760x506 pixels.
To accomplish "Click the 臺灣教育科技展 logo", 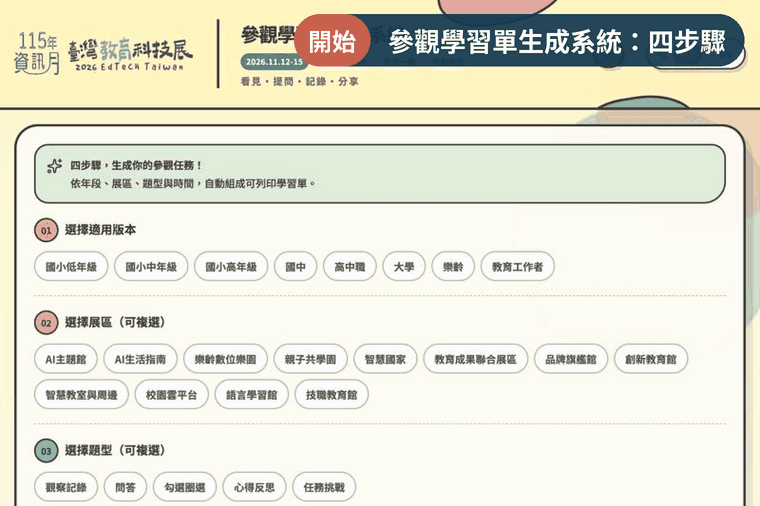I will pos(130,54).
